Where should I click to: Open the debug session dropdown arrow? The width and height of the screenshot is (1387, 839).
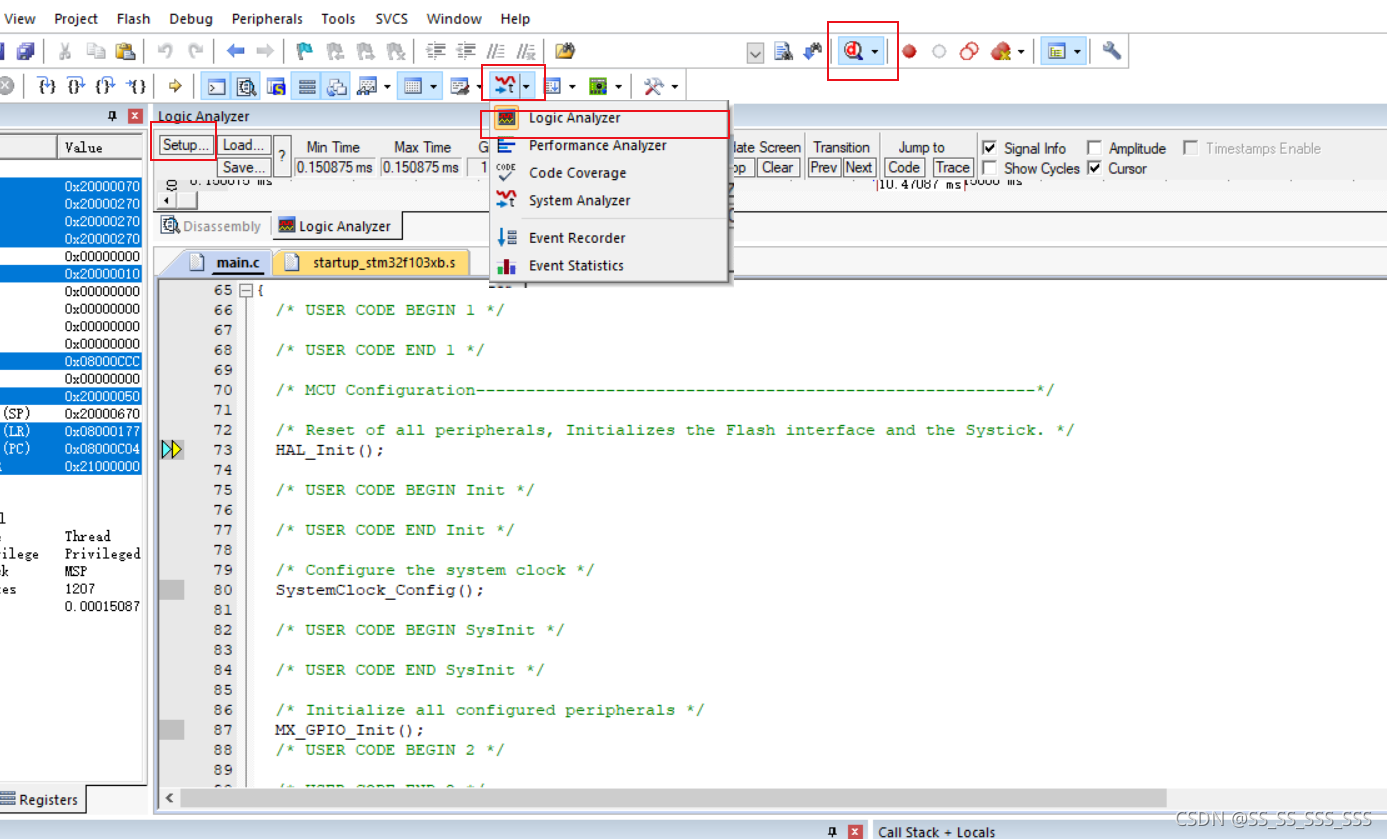coord(875,51)
